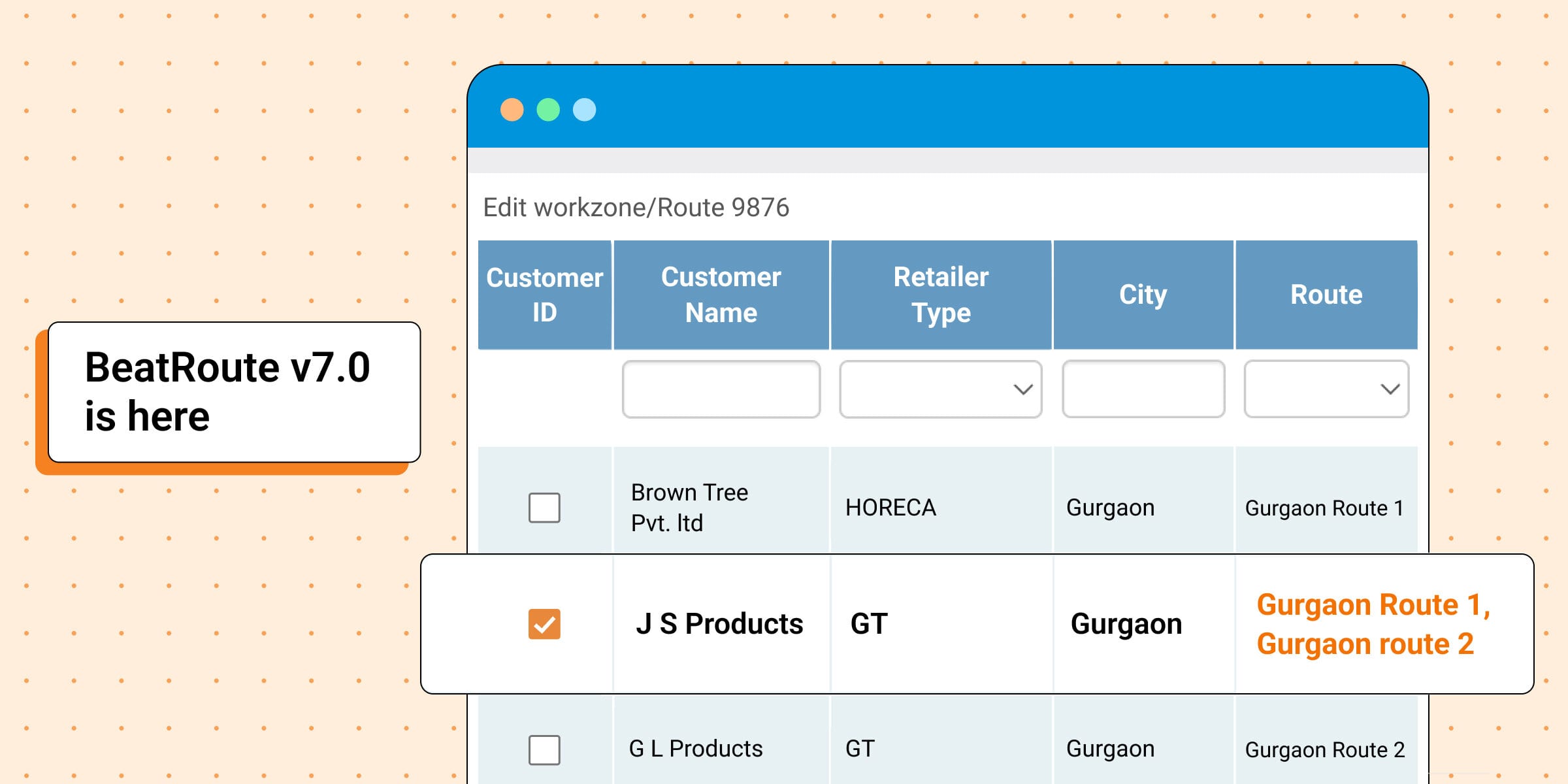Sort by Customer ID column header
Image resolution: width=1568 pixels, height=784 pixels.
pos(544,295)
